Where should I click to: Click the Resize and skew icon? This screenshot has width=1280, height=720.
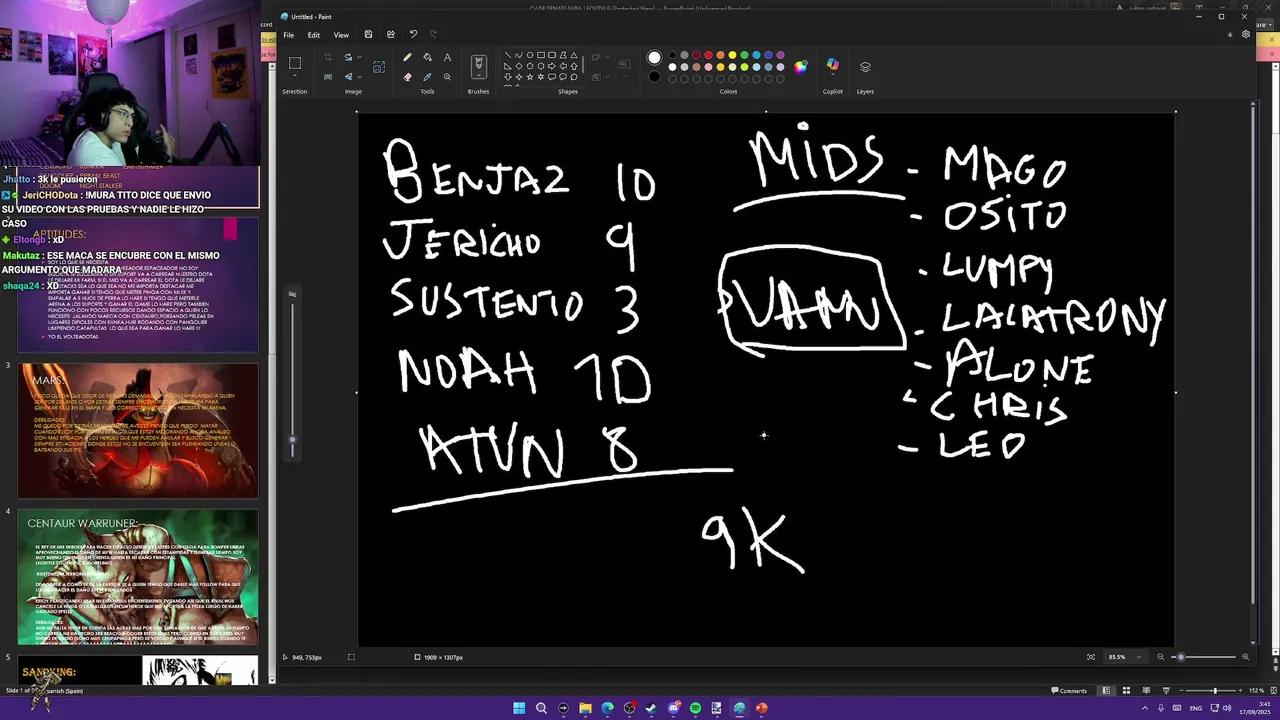click(327, 76)
